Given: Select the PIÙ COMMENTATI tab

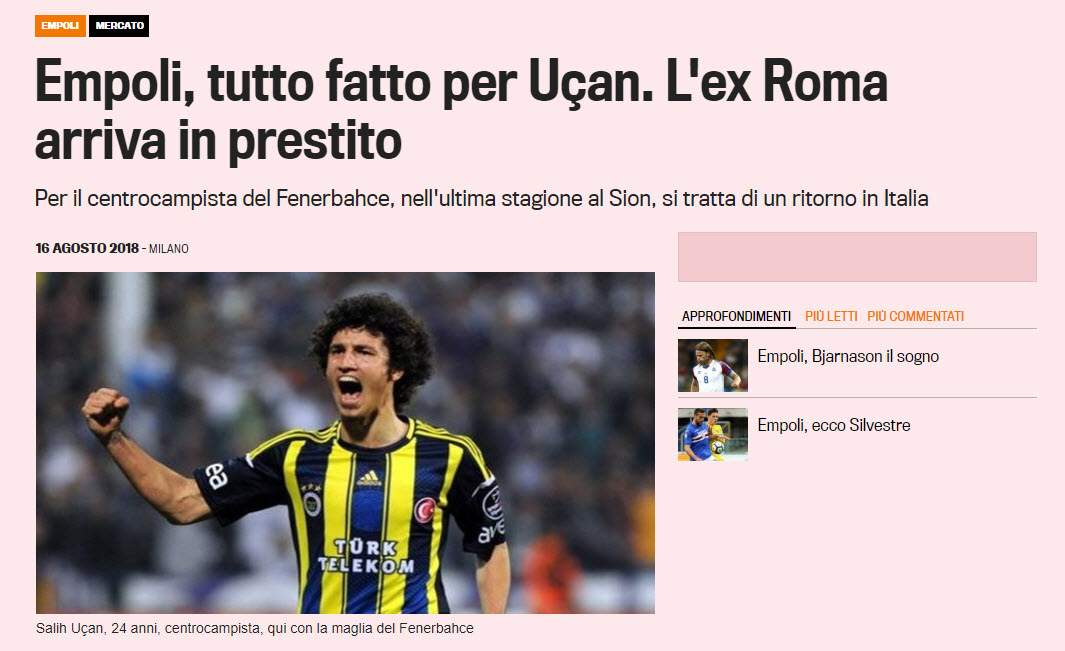Looking at the screenshot, I should pyautogui.click(x=915, y=317).
